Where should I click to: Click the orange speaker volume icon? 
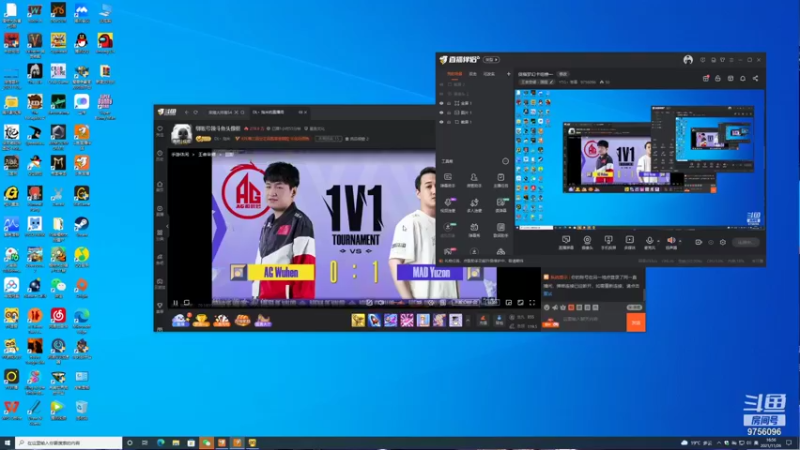tap(671, 240)
